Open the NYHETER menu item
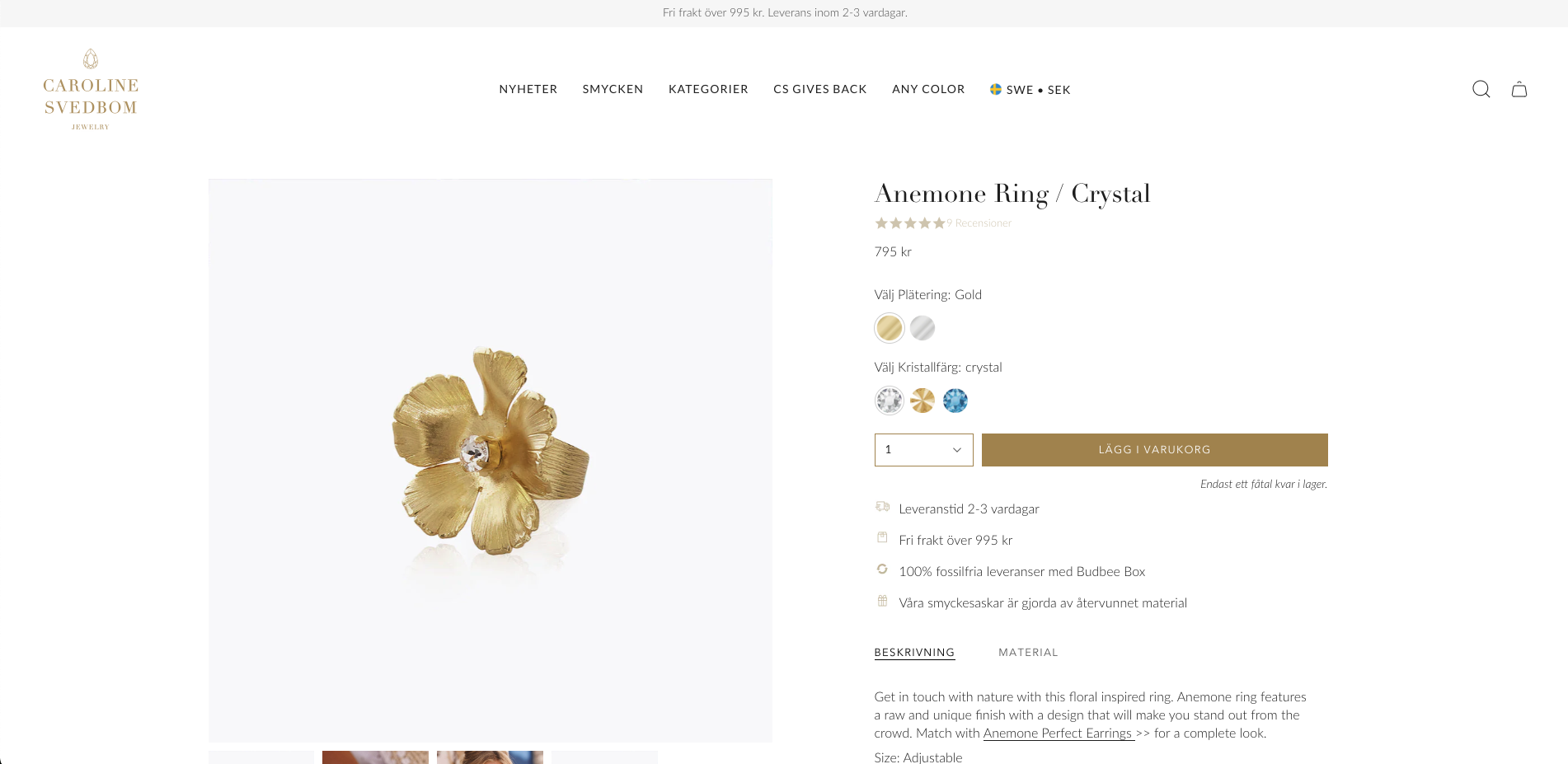 coord(528,89)
